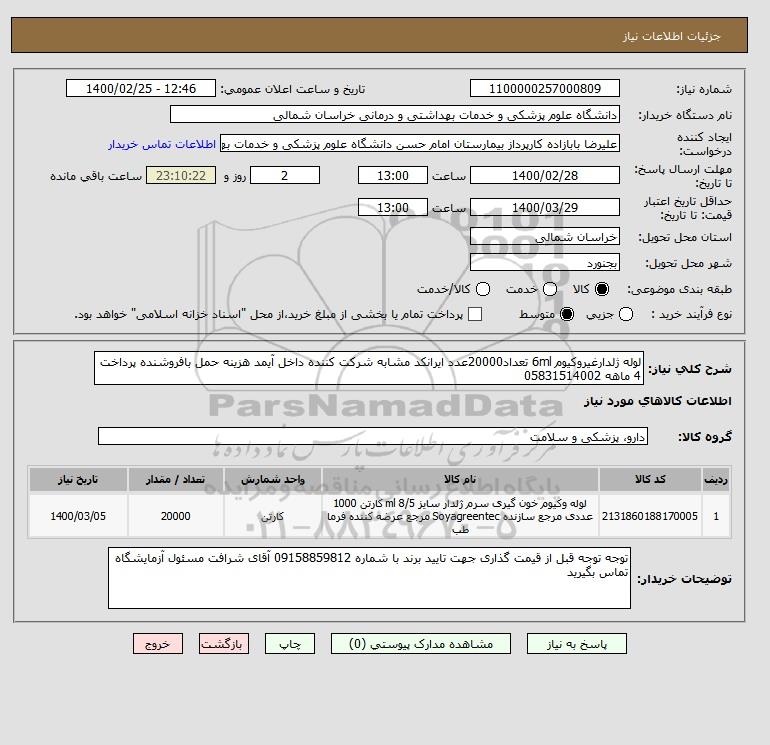Click the چاپ print button
This screenshot has height=745, width=770.
pyautogui.click(x=290, y=643)
